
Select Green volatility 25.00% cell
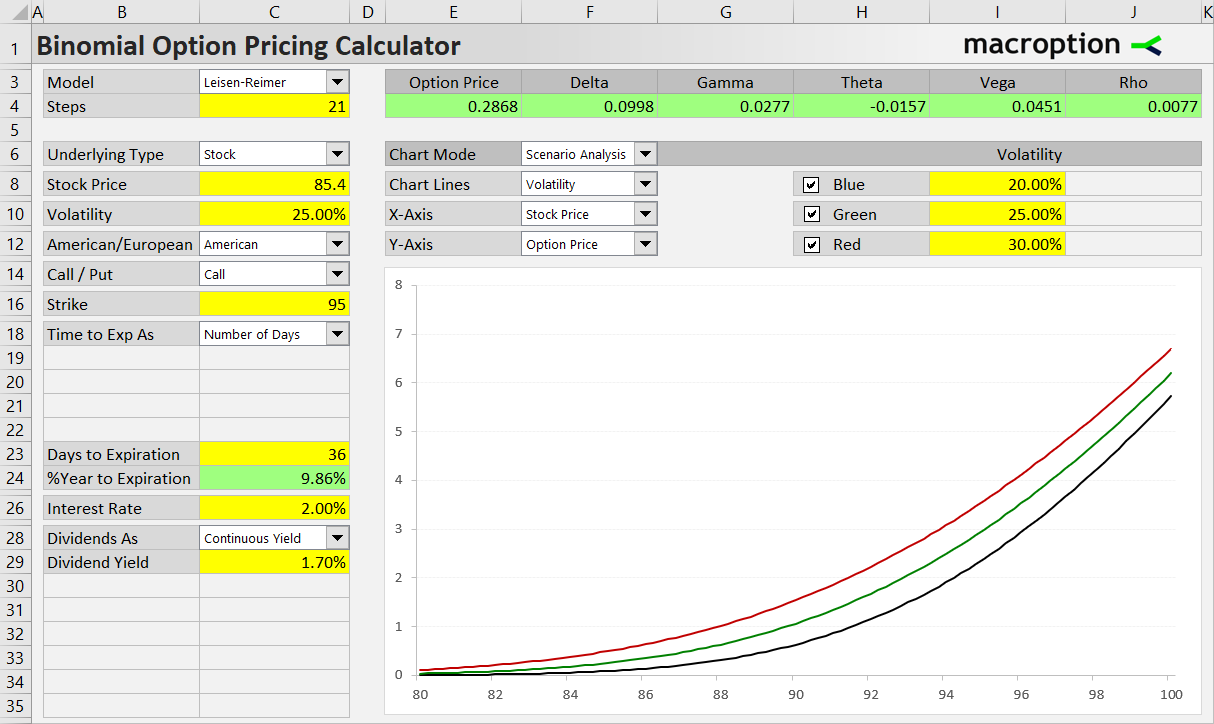(x=997, y=214)
